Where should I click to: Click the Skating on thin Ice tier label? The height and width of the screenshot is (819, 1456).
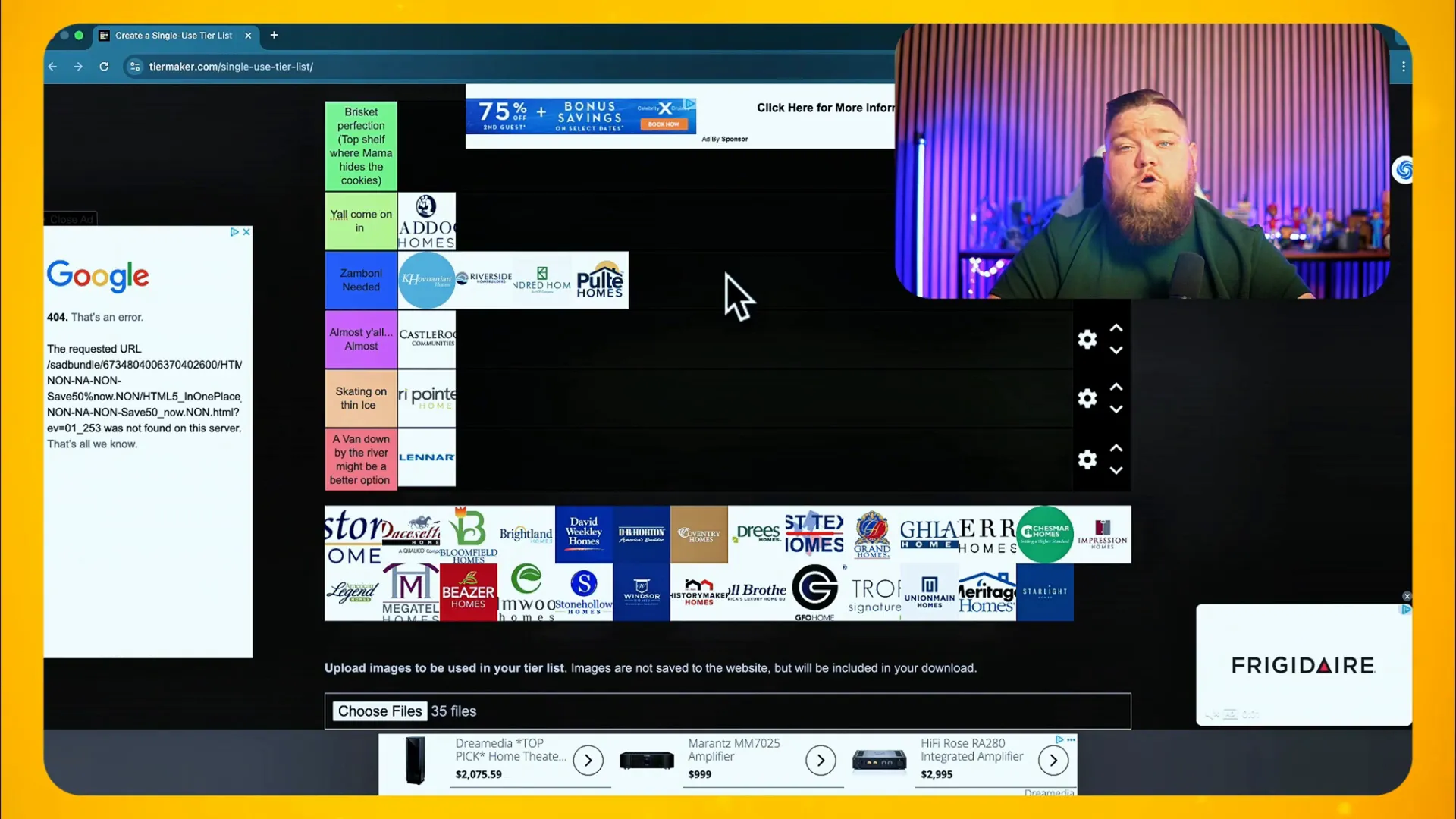[x=361, y=398]
